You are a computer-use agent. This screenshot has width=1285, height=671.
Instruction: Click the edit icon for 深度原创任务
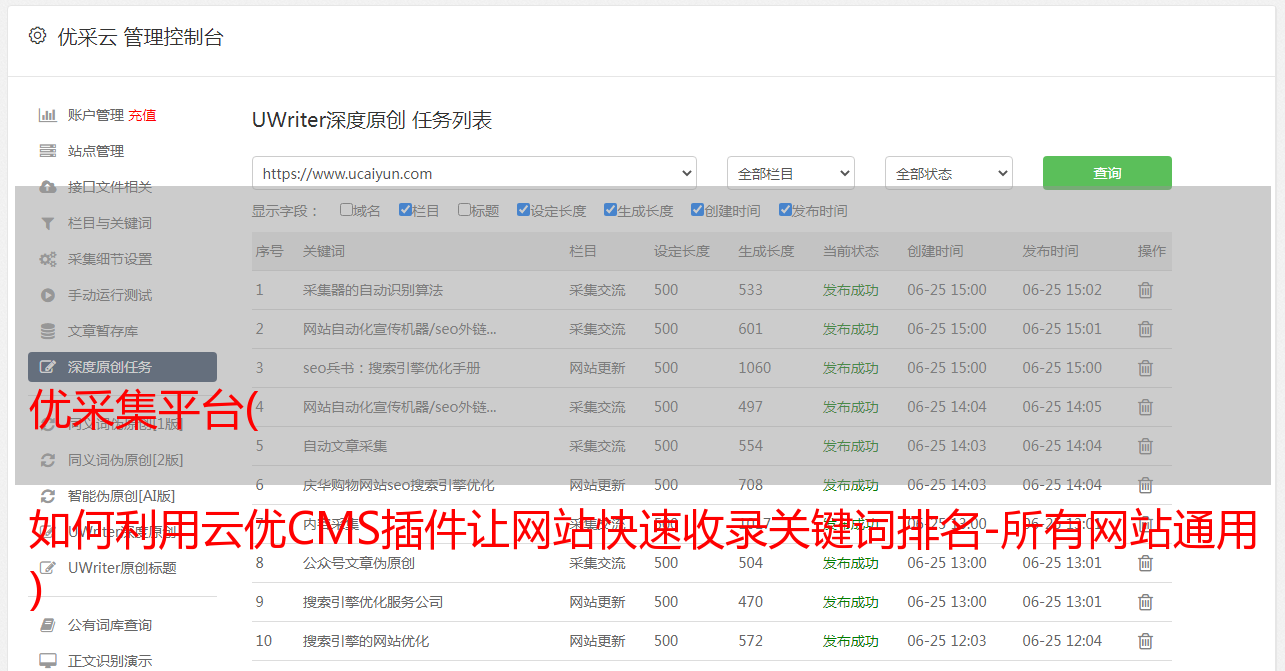pos(47,367)
